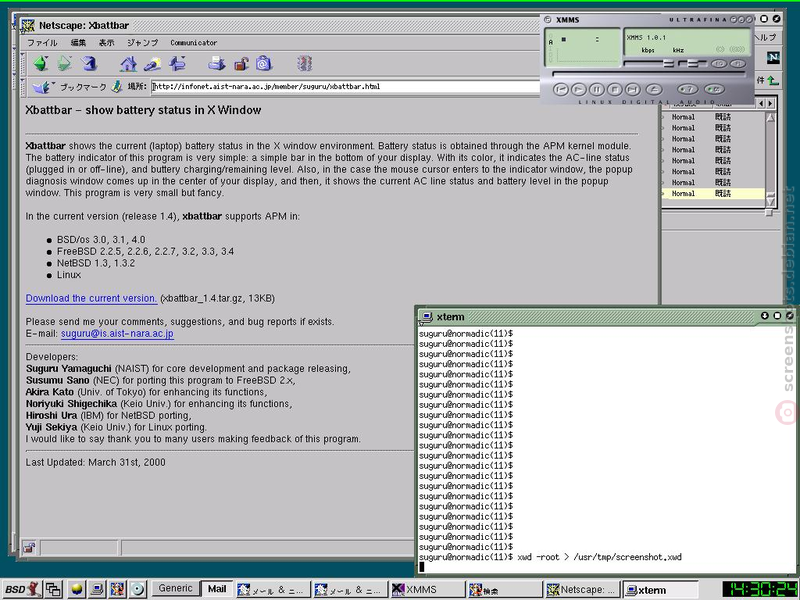This screenshot has height=600, width=800.
Task: Collapse the Netscape location toolbar handle
Action: click(x=23, y=87)
